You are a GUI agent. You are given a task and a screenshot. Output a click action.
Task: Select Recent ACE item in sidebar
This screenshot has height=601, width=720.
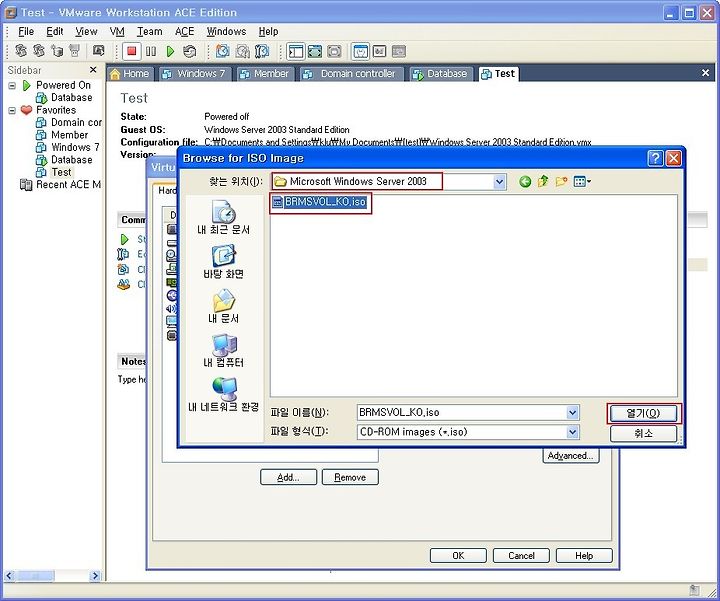pos(60,185)
